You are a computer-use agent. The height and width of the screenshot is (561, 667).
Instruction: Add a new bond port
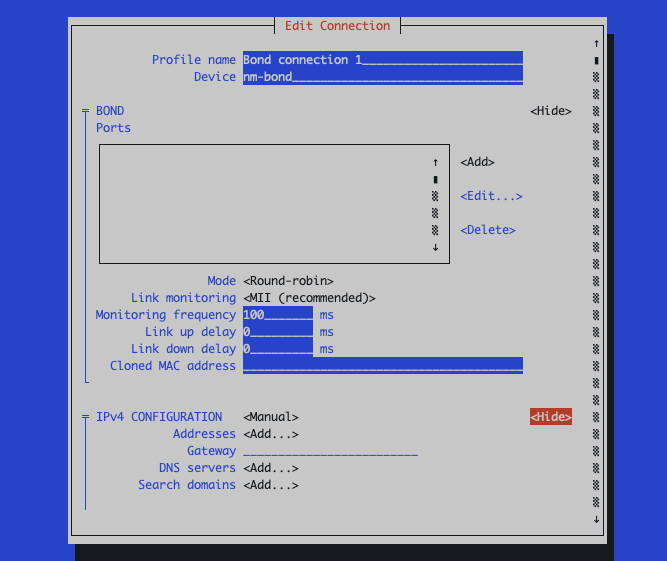coord(477,162)
